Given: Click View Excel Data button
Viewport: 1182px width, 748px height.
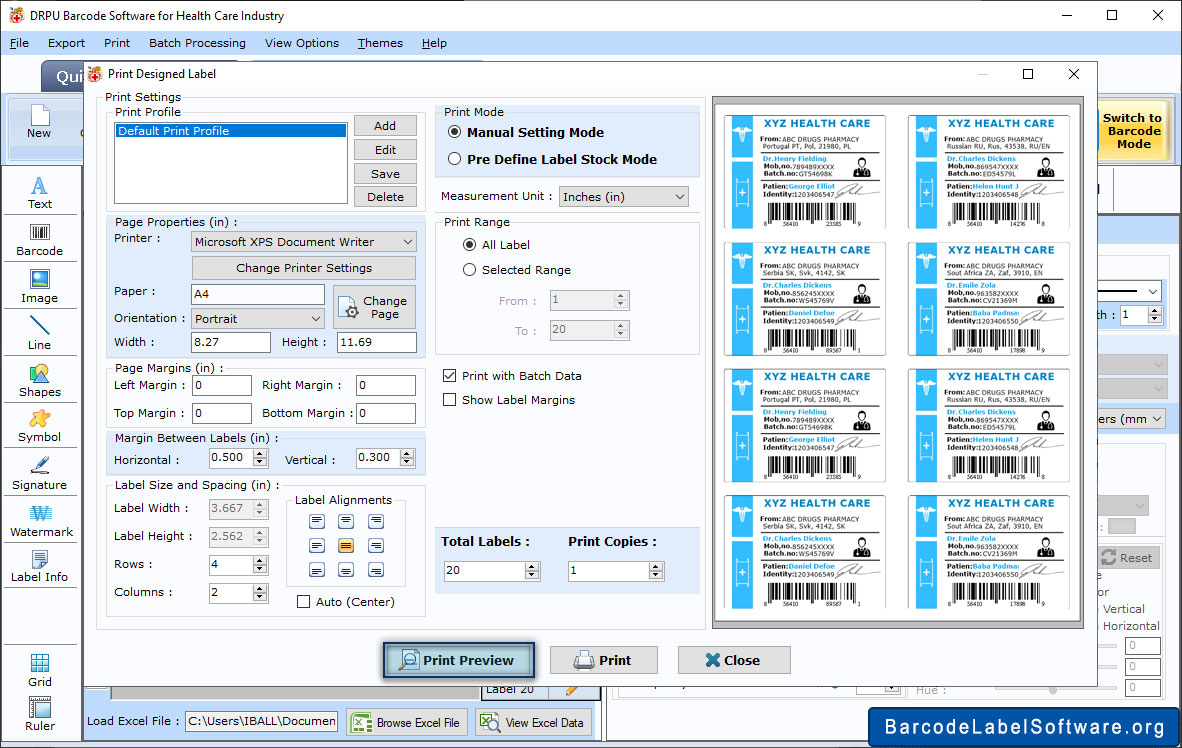Looking at the screenshot, I should 534,722.
